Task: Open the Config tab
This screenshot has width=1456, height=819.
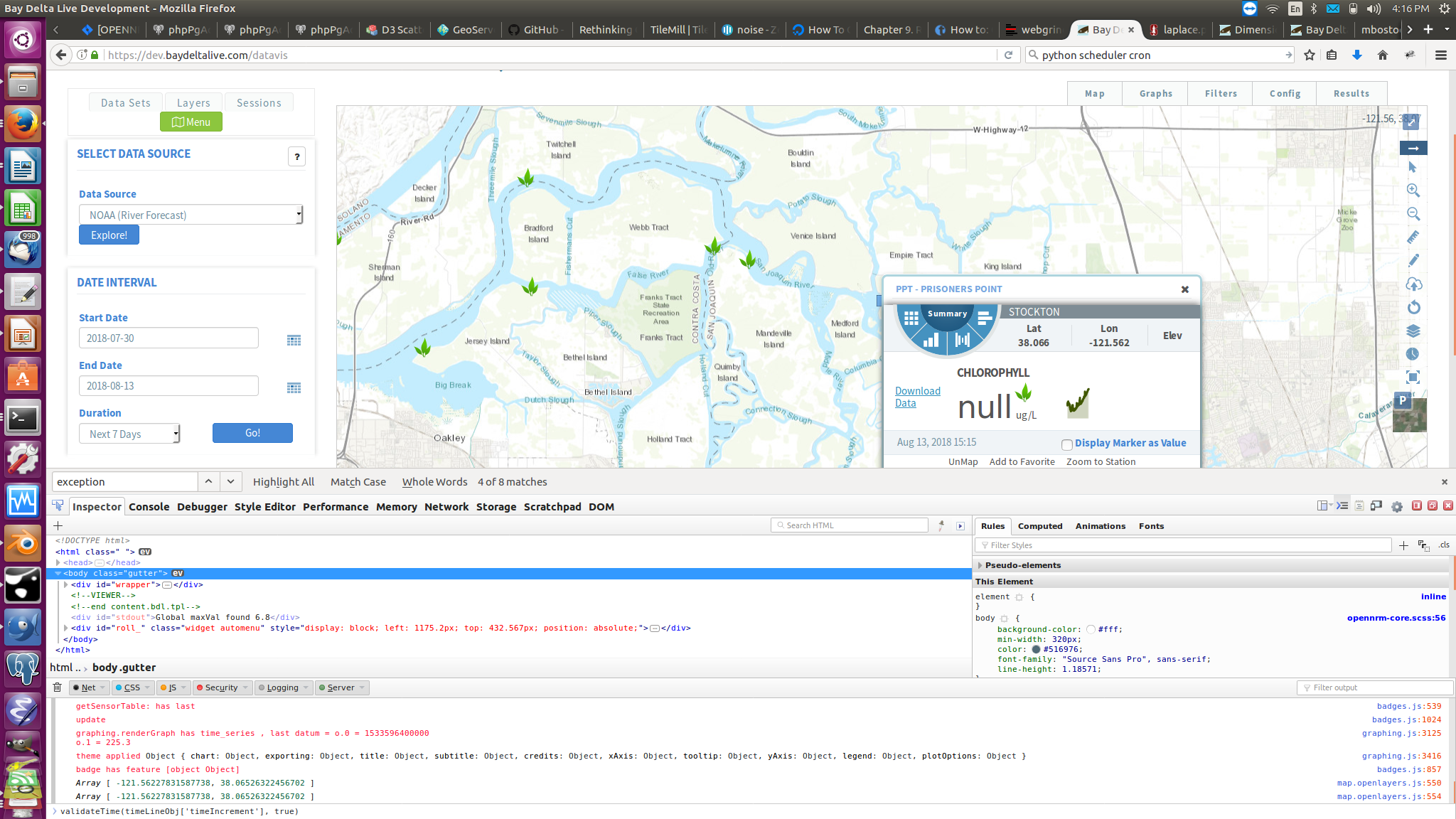Action: coord(1285,93)
